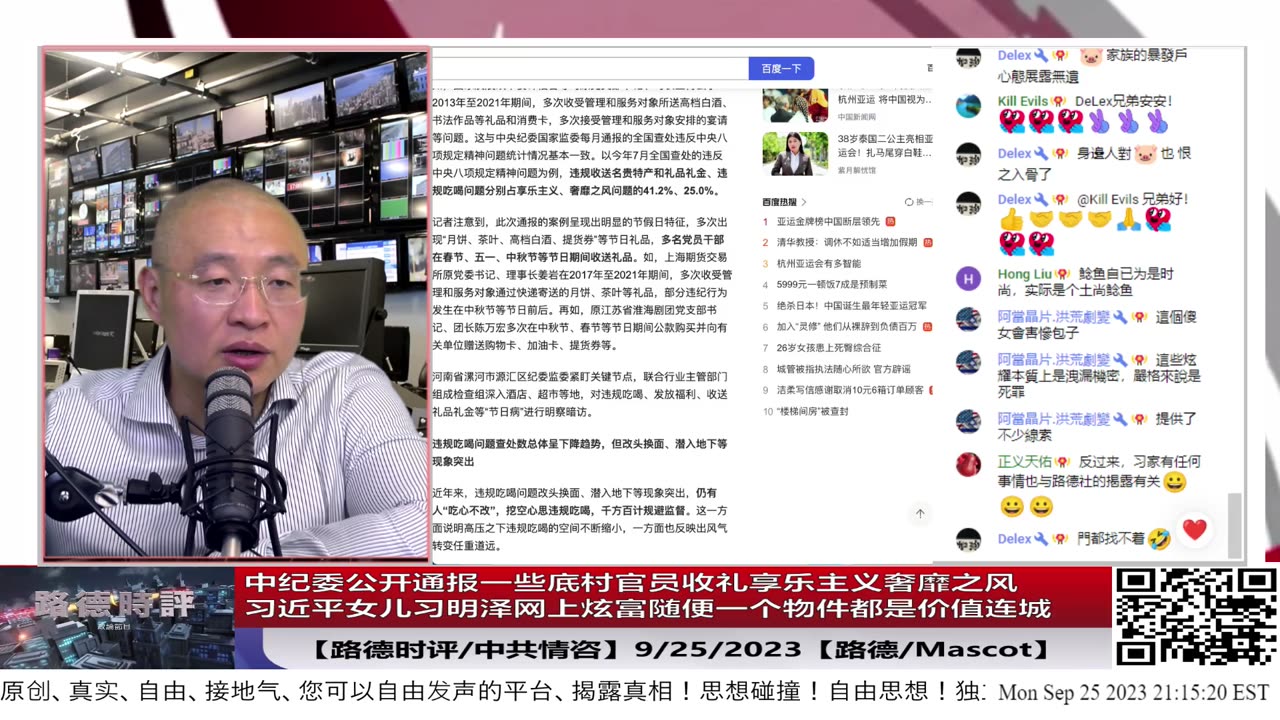1280x720 pixels.
Task: Open the 杭州亚运 news thumbnail image
Action: tap(795, 105)
